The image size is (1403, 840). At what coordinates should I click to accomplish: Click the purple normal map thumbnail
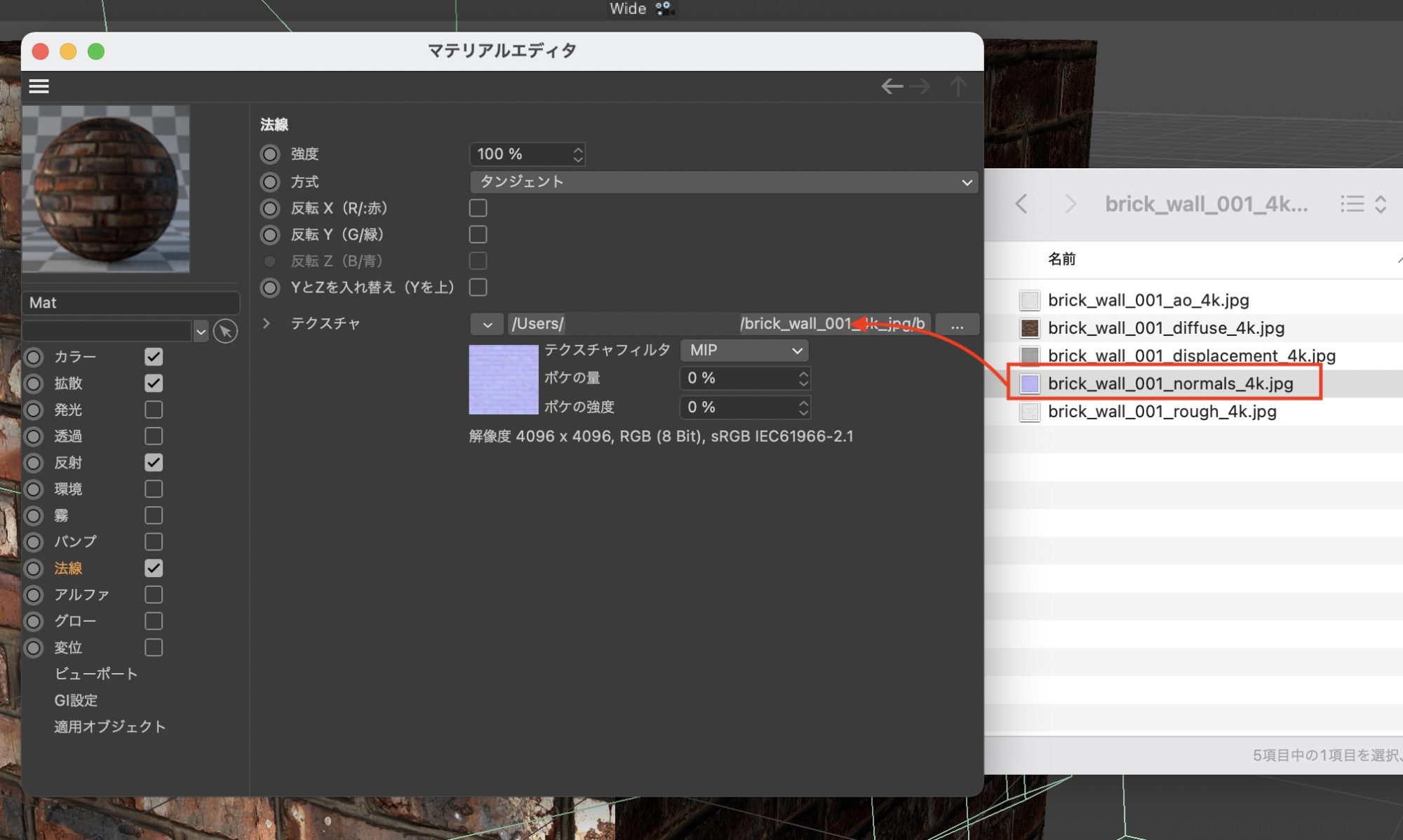(x=503, y=379)
